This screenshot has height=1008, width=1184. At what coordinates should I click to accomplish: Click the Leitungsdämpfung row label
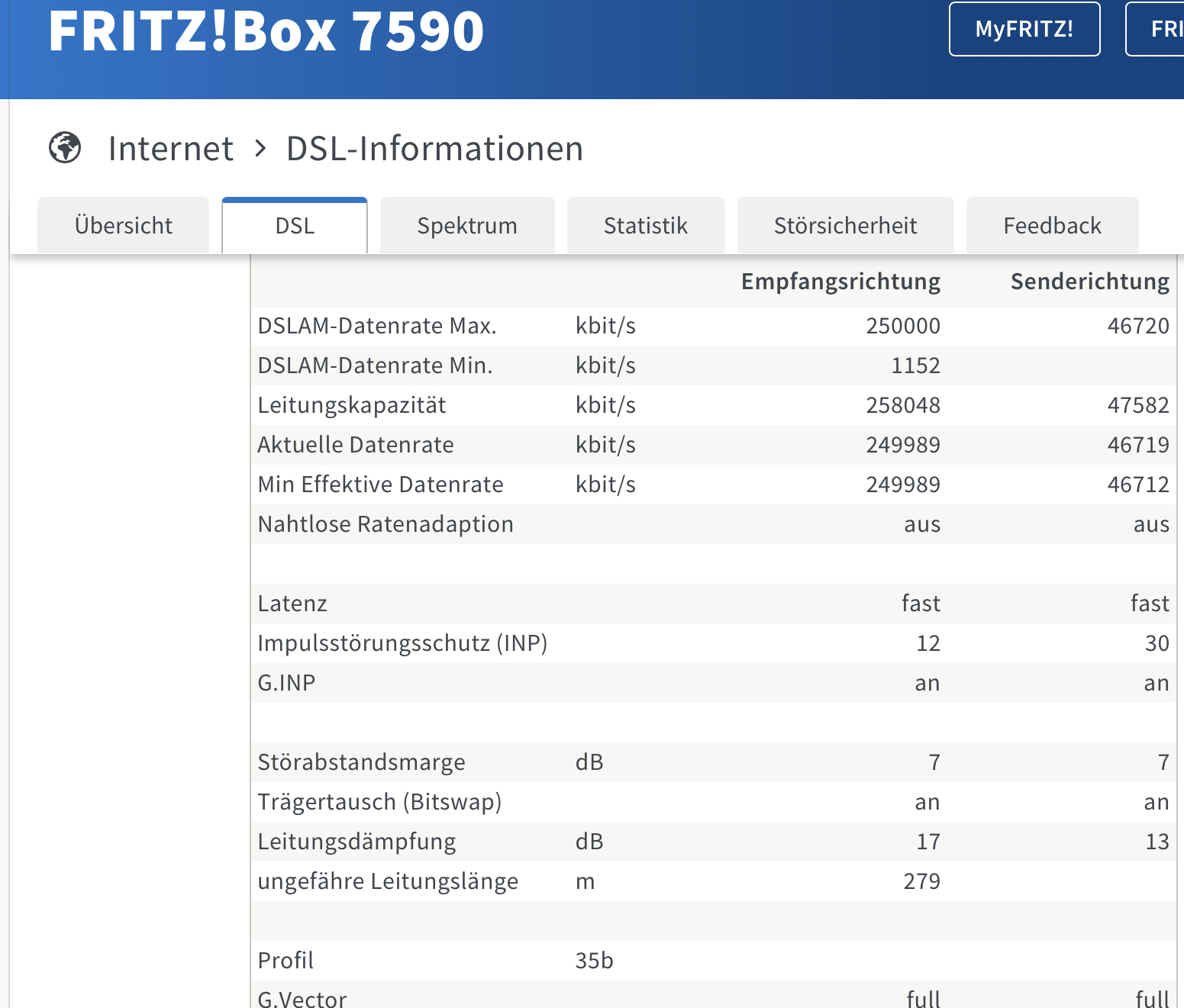click(x=356, y=842)
